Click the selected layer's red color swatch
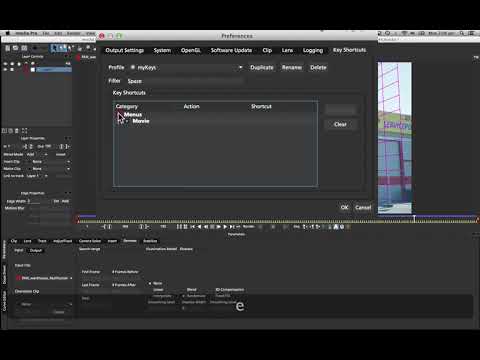 [x=26, y=70]
